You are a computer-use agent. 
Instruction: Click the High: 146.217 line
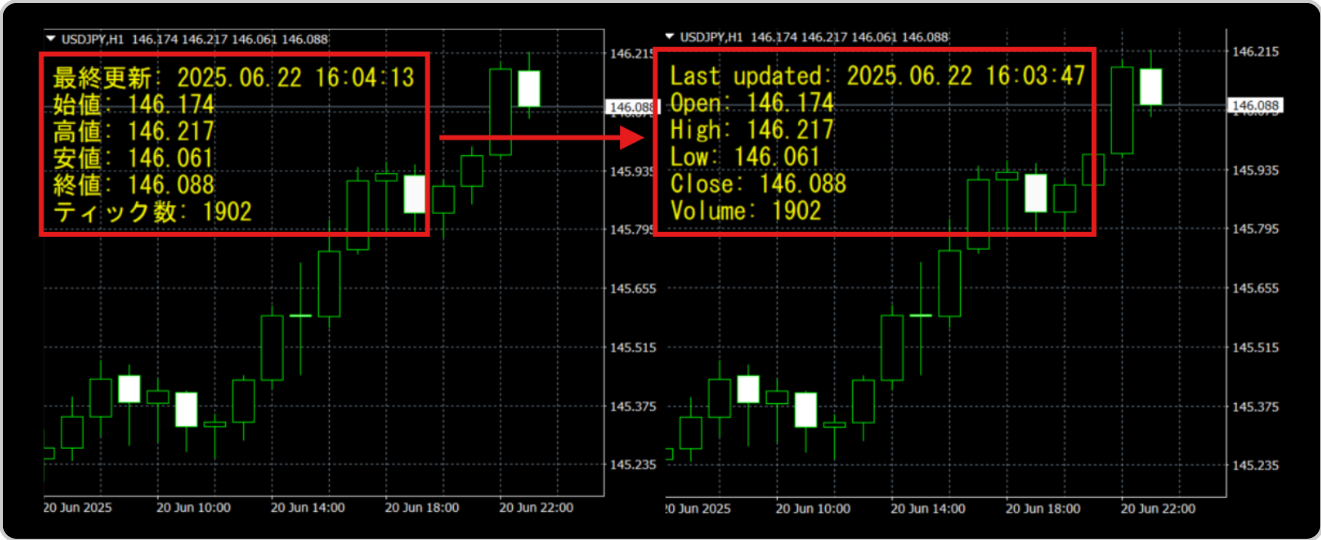pyautogui.click(x=751, y=130)
